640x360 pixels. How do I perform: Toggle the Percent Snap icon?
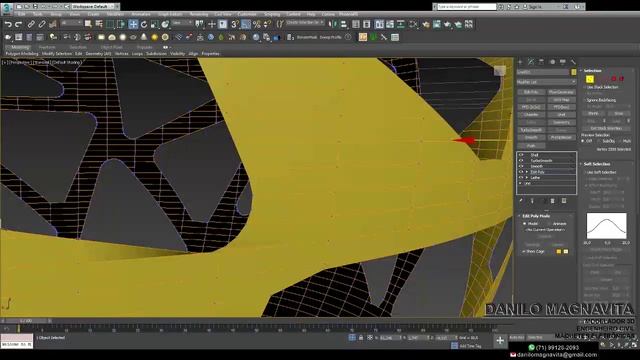[x=257, y=24]
